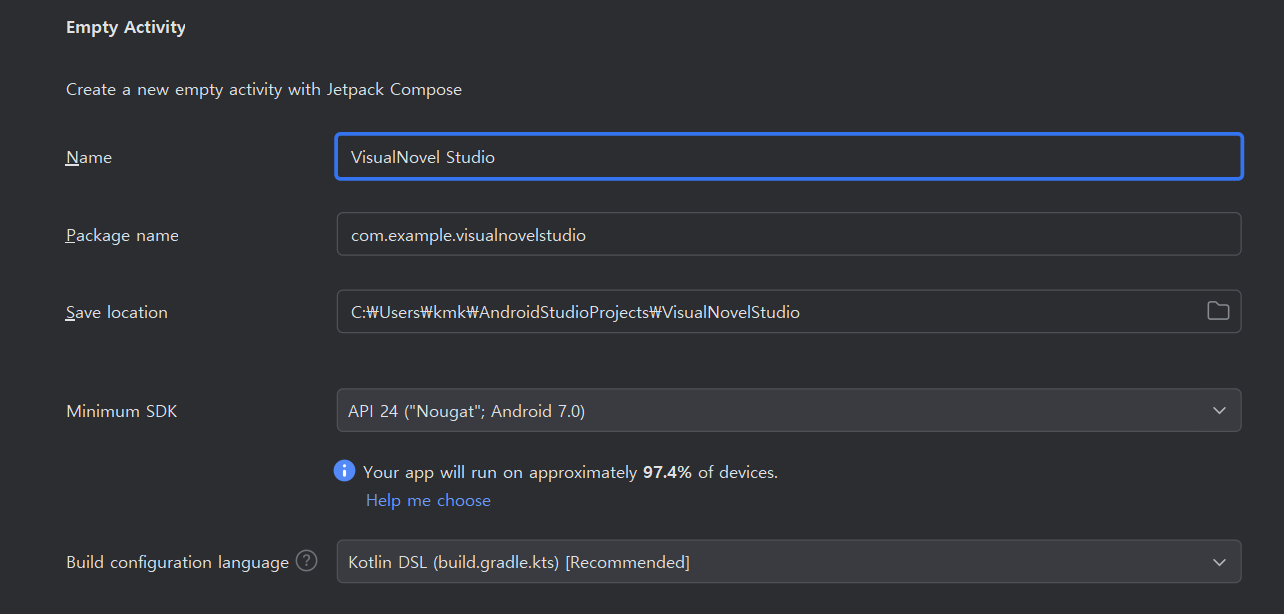Expand the Minimum SDK dropdown arrow
1284x614 pixels.
[1219, 411]
